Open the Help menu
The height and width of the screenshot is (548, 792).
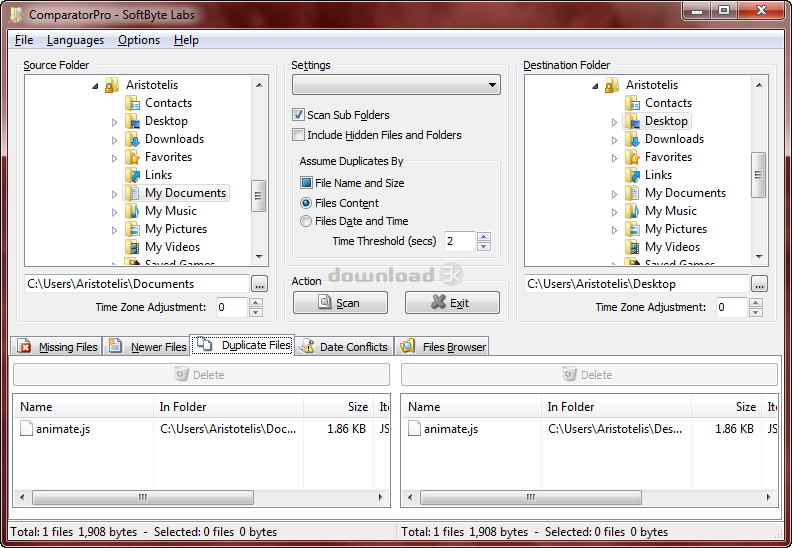[186, 40]
